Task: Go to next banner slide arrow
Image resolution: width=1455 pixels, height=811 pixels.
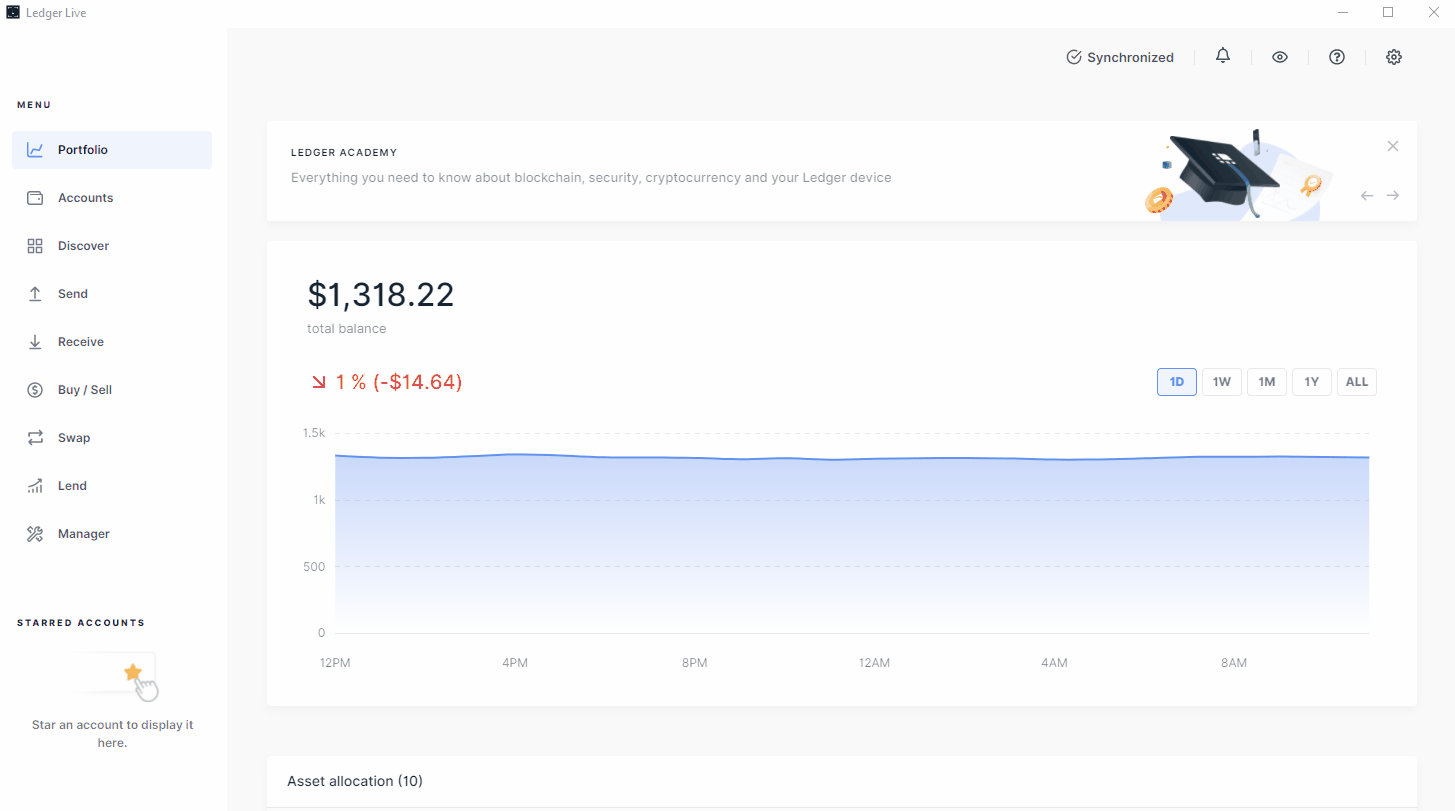Action: 1393,195
